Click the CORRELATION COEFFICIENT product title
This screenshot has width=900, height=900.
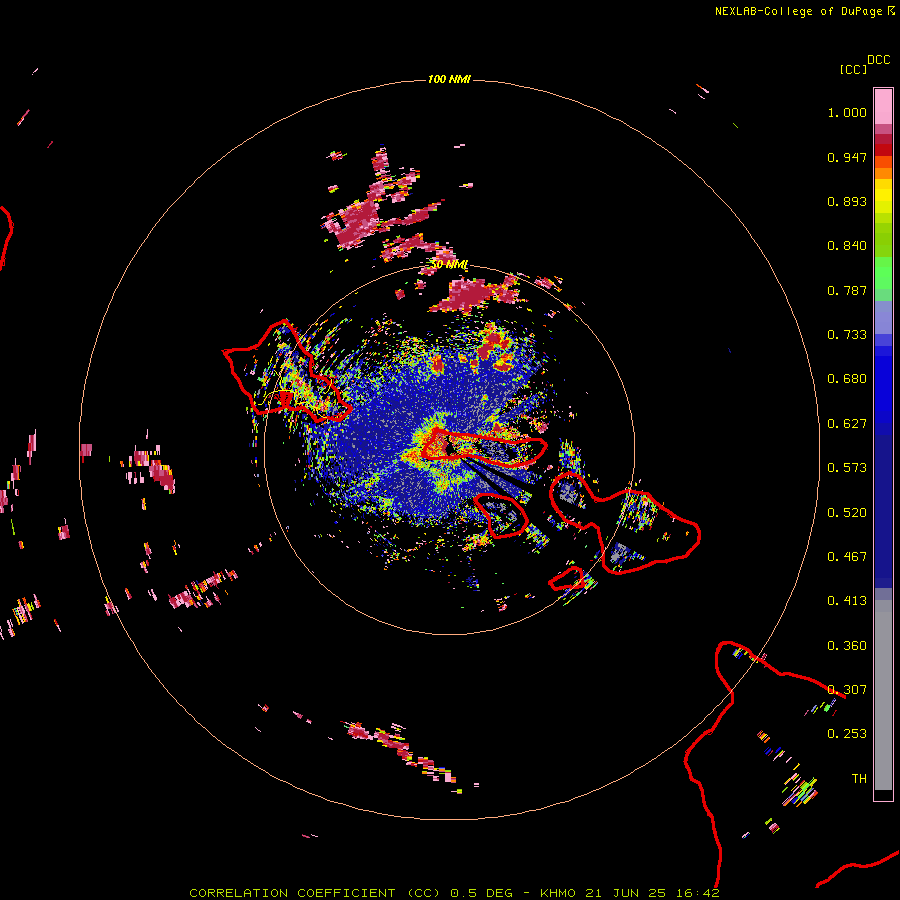(x=315, y=893)
